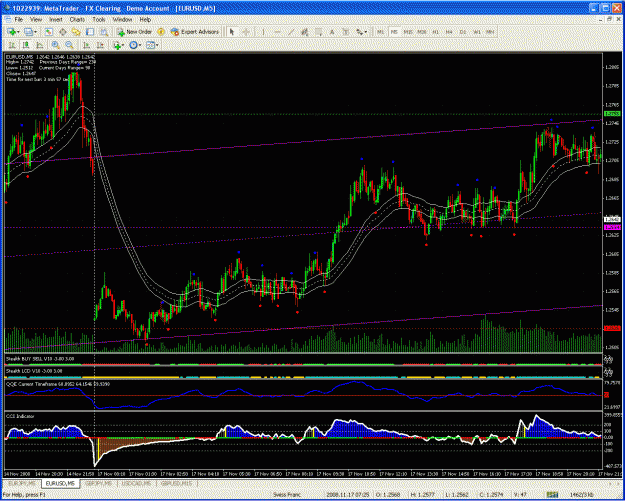Image resolution: width=625 pixels, height=501 pixels.
Task: Open the MetaEditor yellow diamond icon
Action: pyautogui.click(x=161, y=32)
